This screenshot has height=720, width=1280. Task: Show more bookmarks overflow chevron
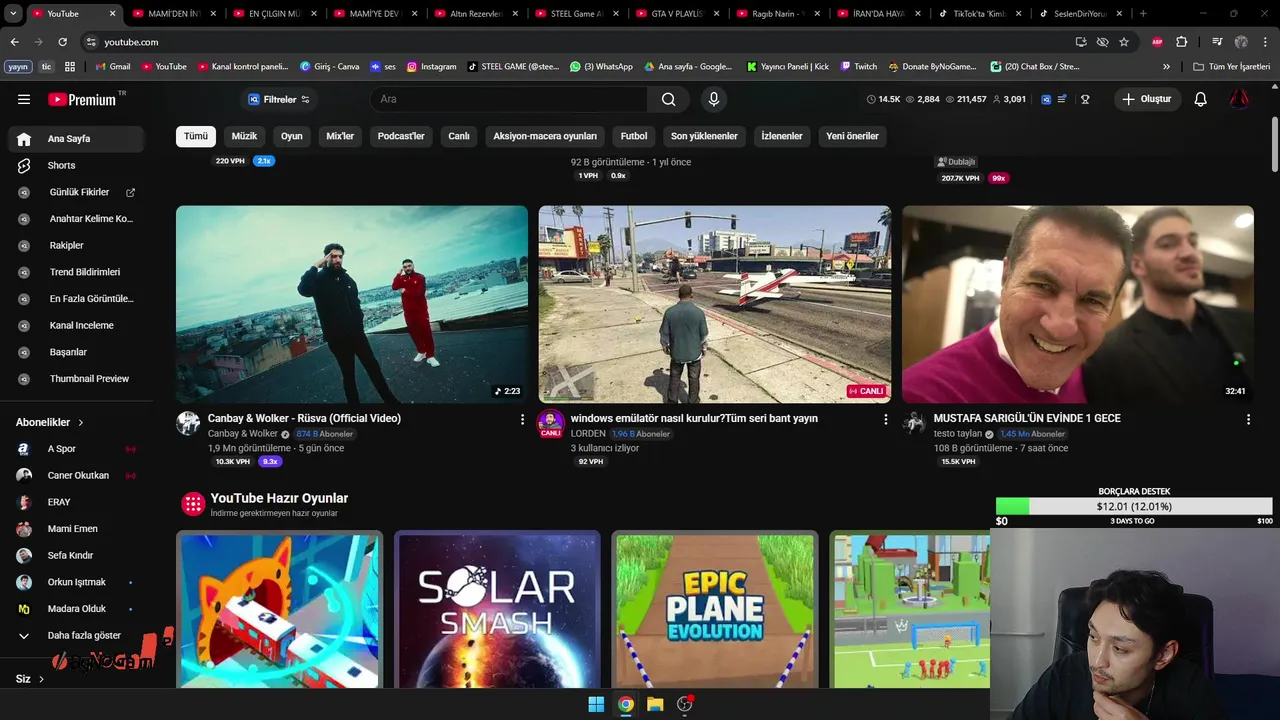pos(1166,66)
